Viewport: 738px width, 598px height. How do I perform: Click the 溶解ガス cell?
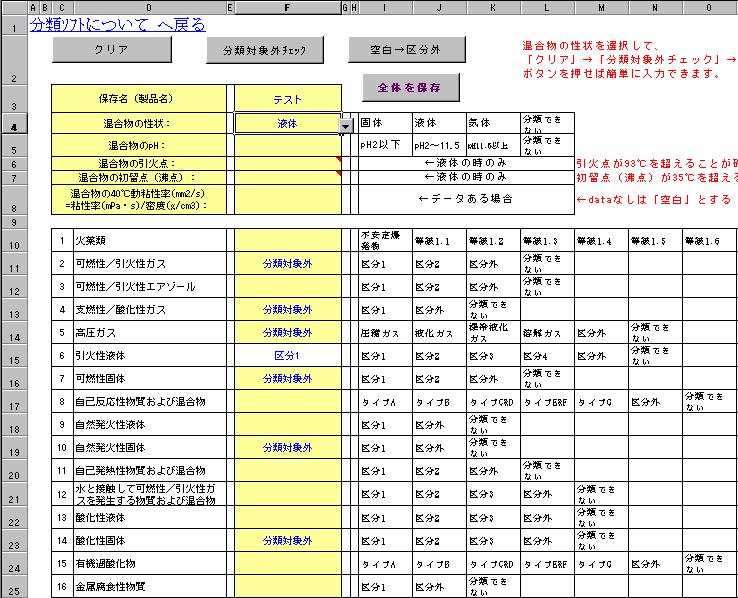(547, 333)
